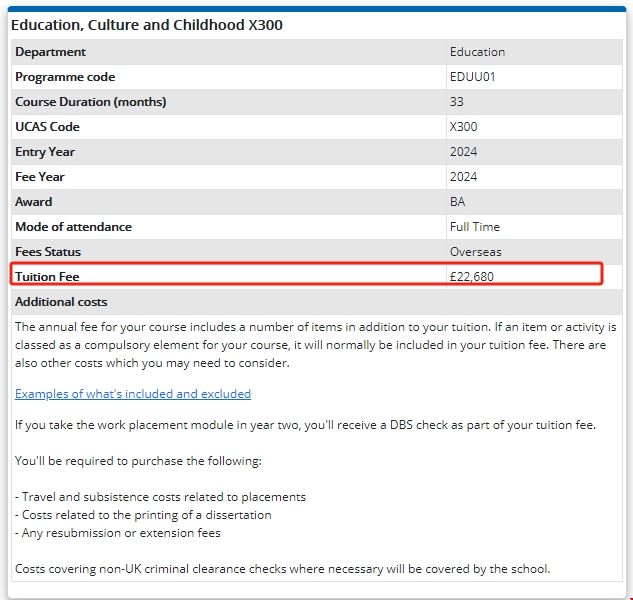Screen dimensions: 633x600
Task: Click the 'Course Duration (months)' label
Action: tap(90, 102)
